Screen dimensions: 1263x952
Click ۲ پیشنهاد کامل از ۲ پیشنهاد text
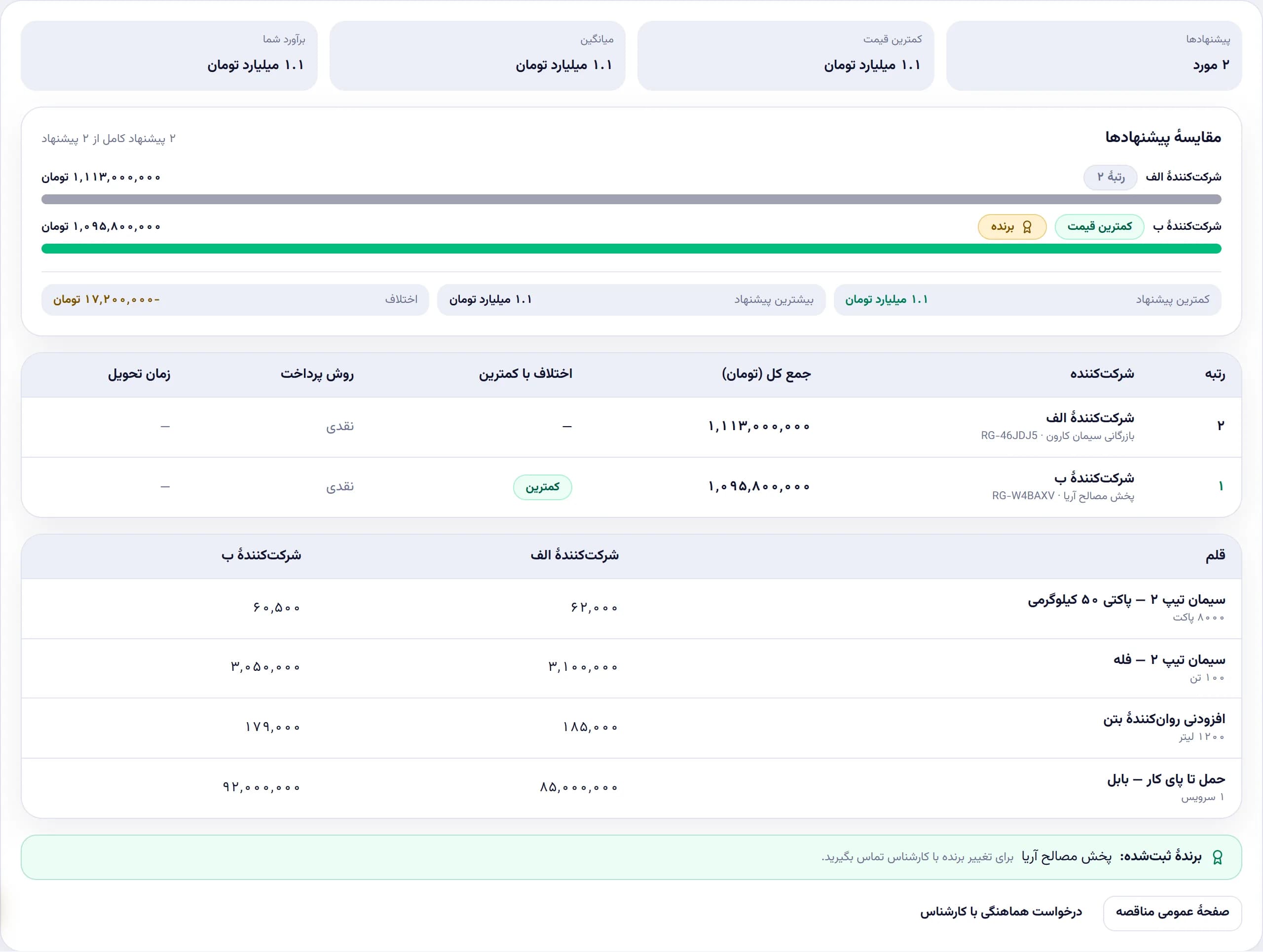click(109, 139)
